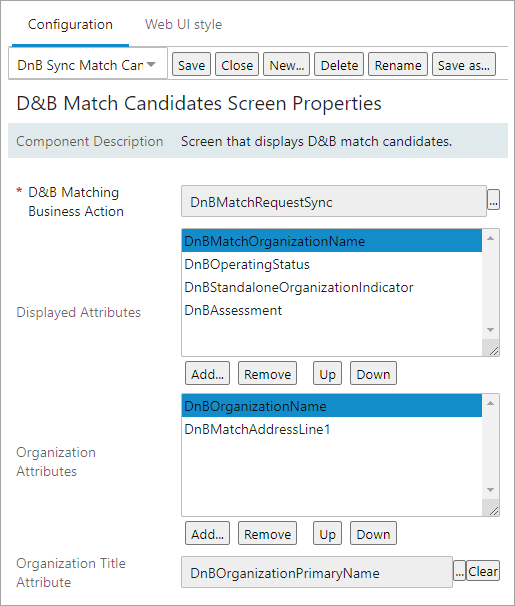
Task: Click down arrow of Organization Attributes scrollbar
Action: tap(491, 490)
